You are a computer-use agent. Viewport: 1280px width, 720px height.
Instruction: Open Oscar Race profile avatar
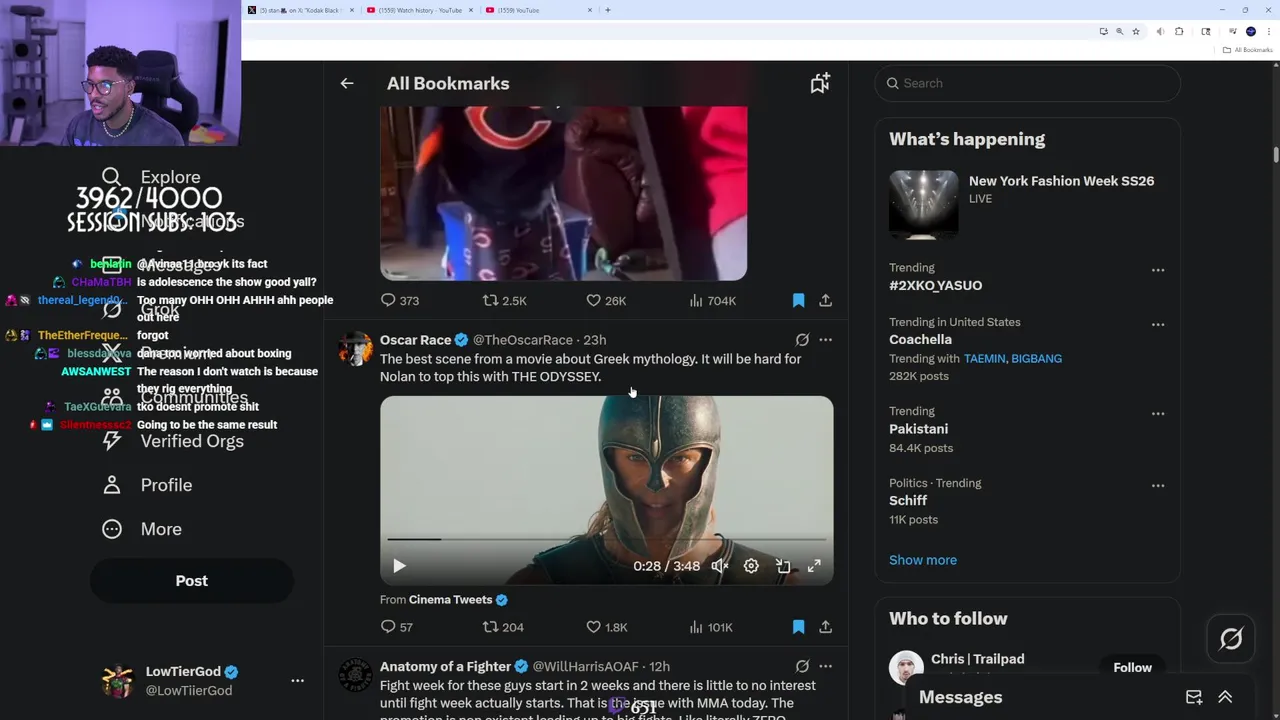[x=355, y=349]
